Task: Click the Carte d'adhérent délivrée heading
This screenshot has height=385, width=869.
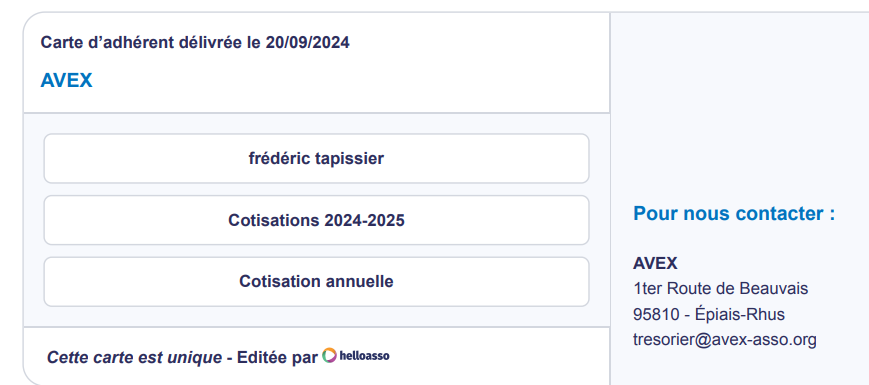Action: click(195, 42)
